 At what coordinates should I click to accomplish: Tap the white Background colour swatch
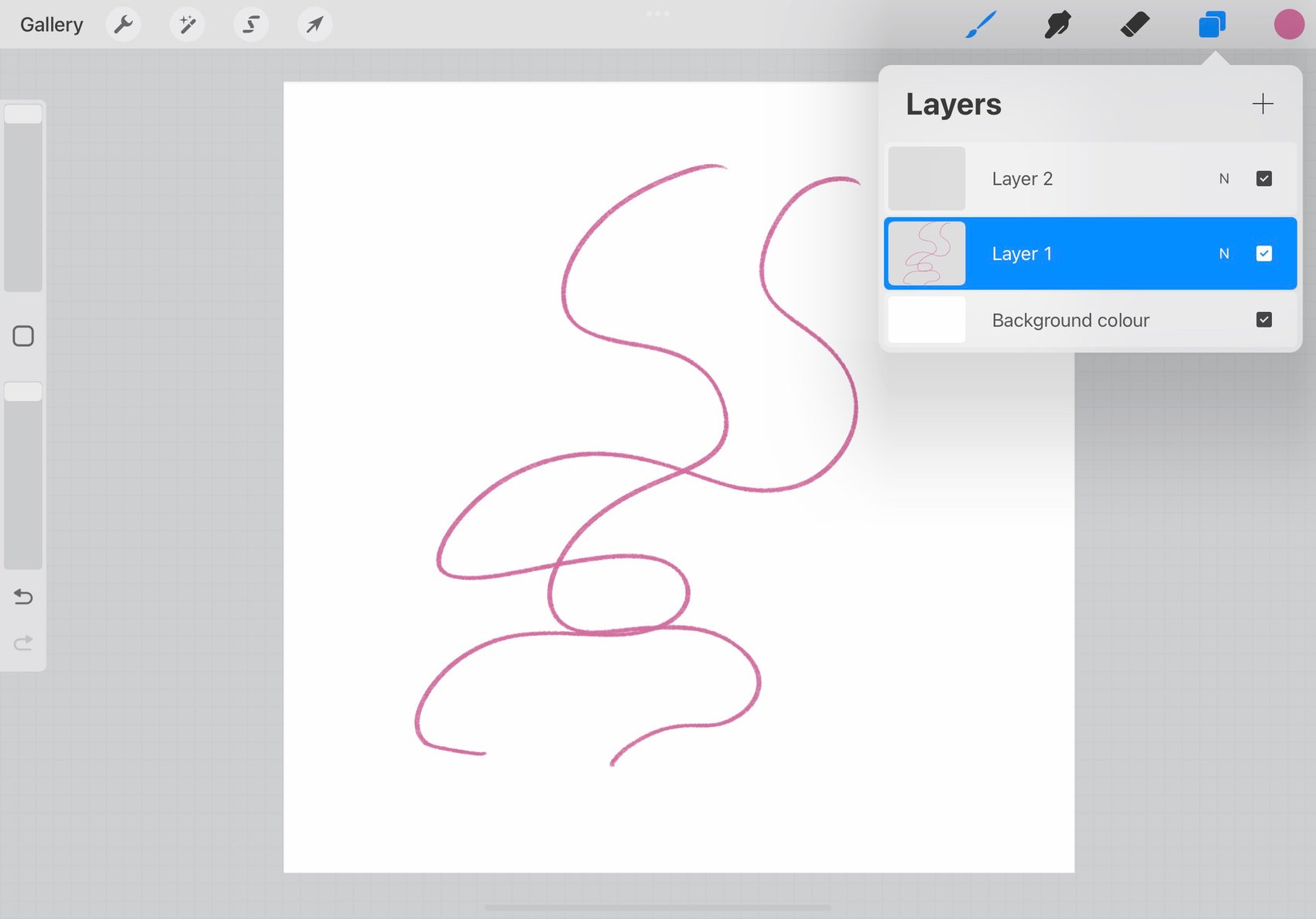927,320
